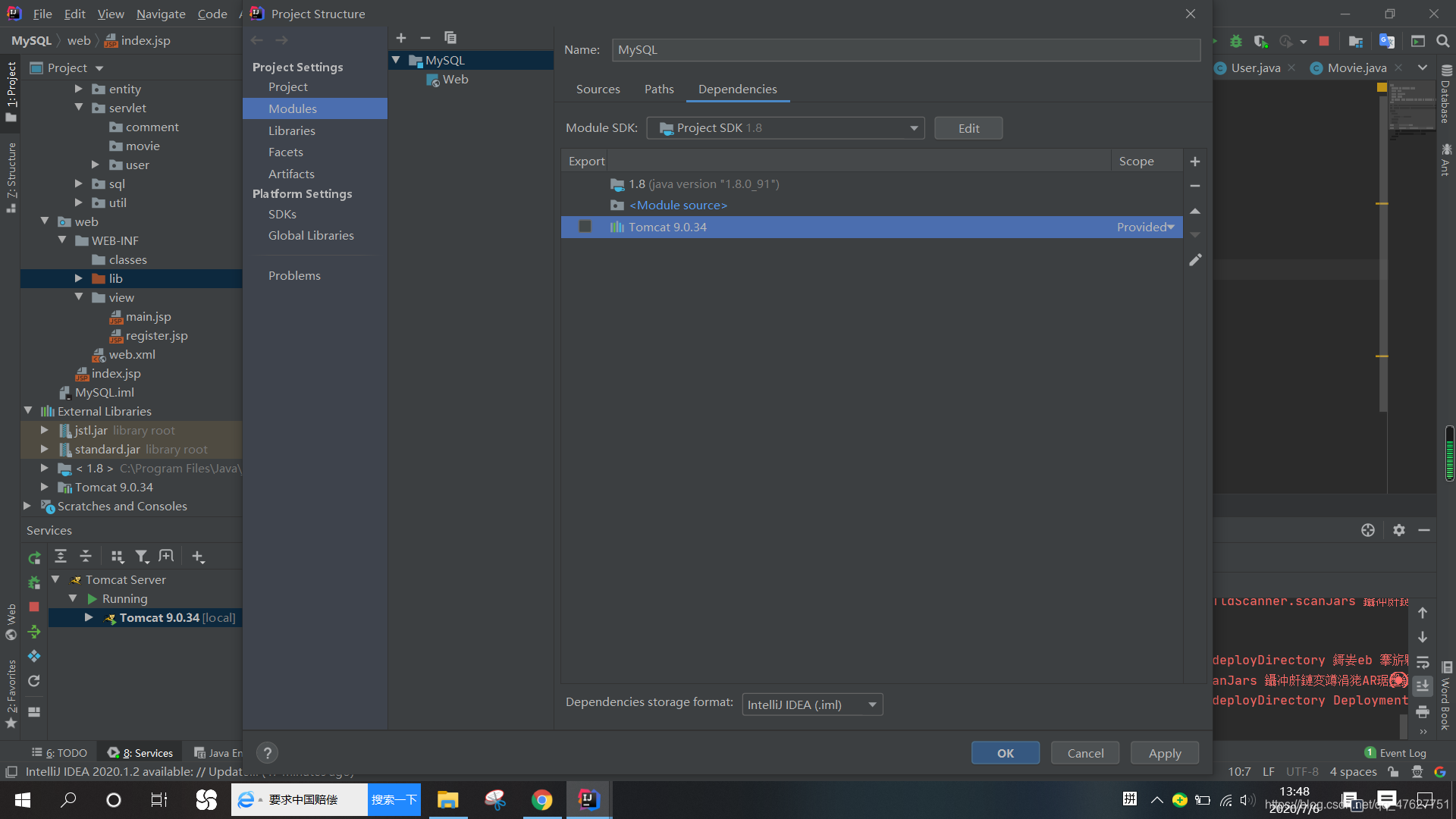1456x819 pixels.
Task: Open run panel settings gear icon
Action: click(1399, 530)
